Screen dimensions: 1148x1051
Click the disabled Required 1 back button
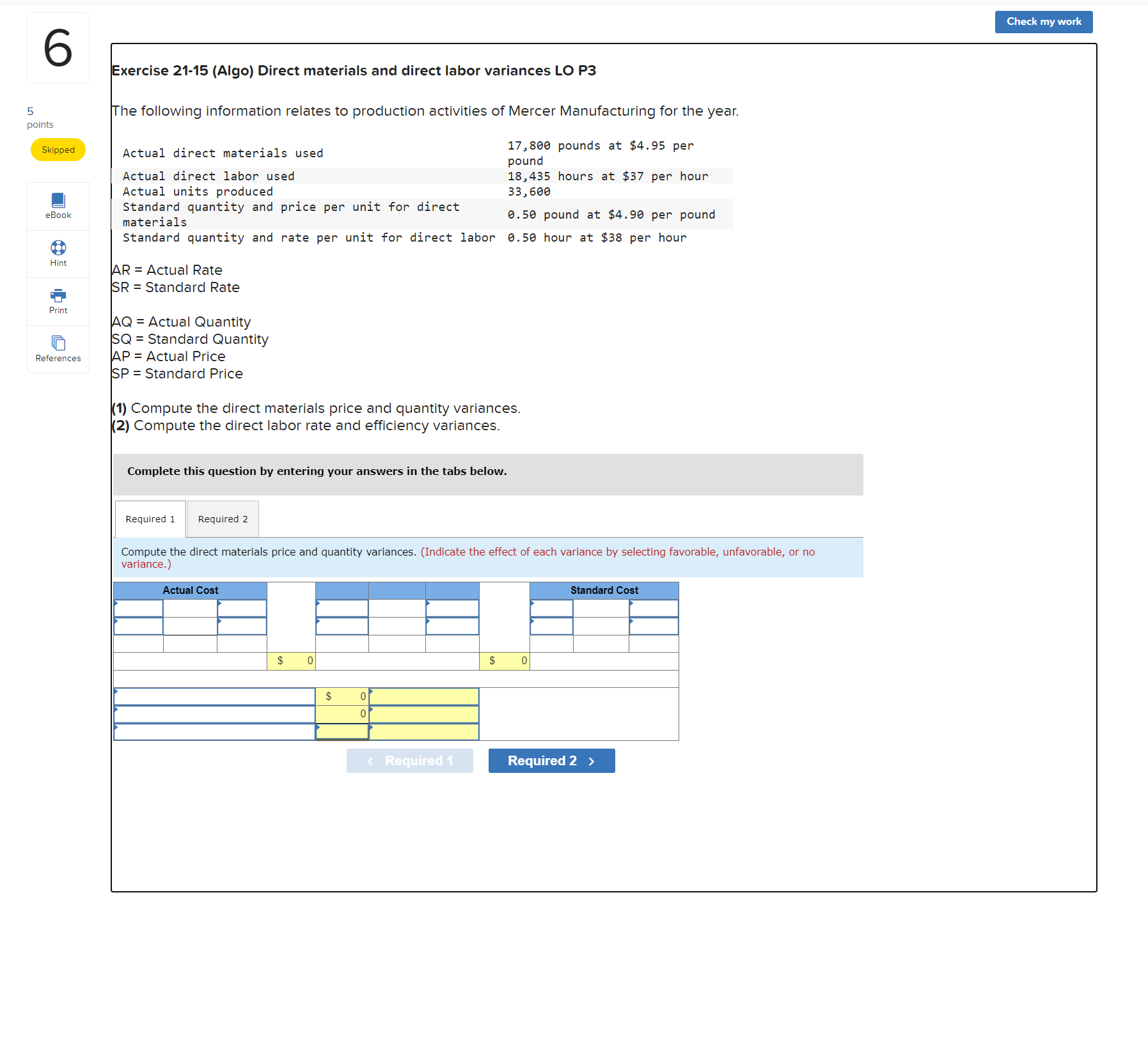pyautogui.click(x=410, y=761)
